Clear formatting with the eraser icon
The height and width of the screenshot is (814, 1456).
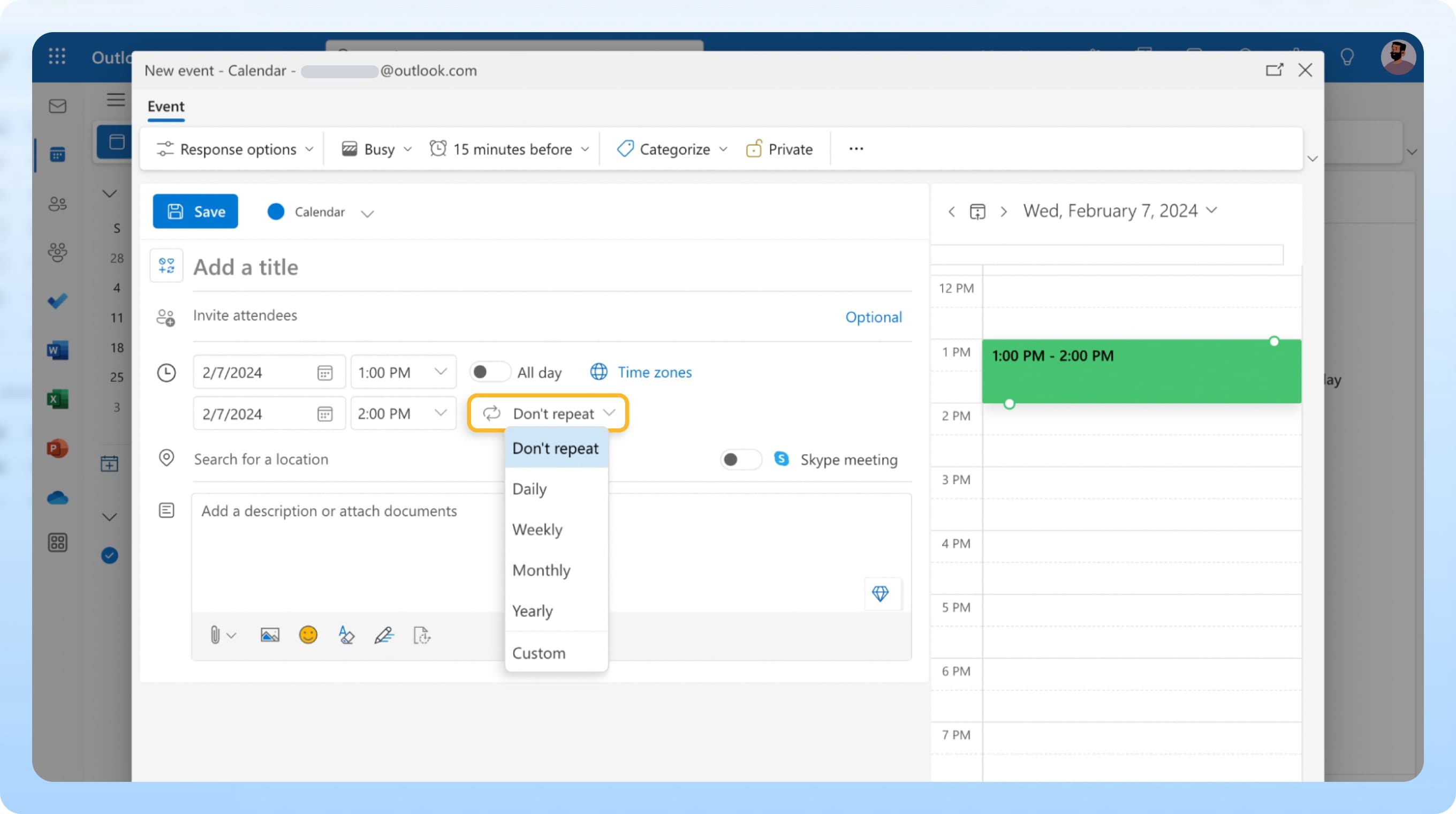346,635
